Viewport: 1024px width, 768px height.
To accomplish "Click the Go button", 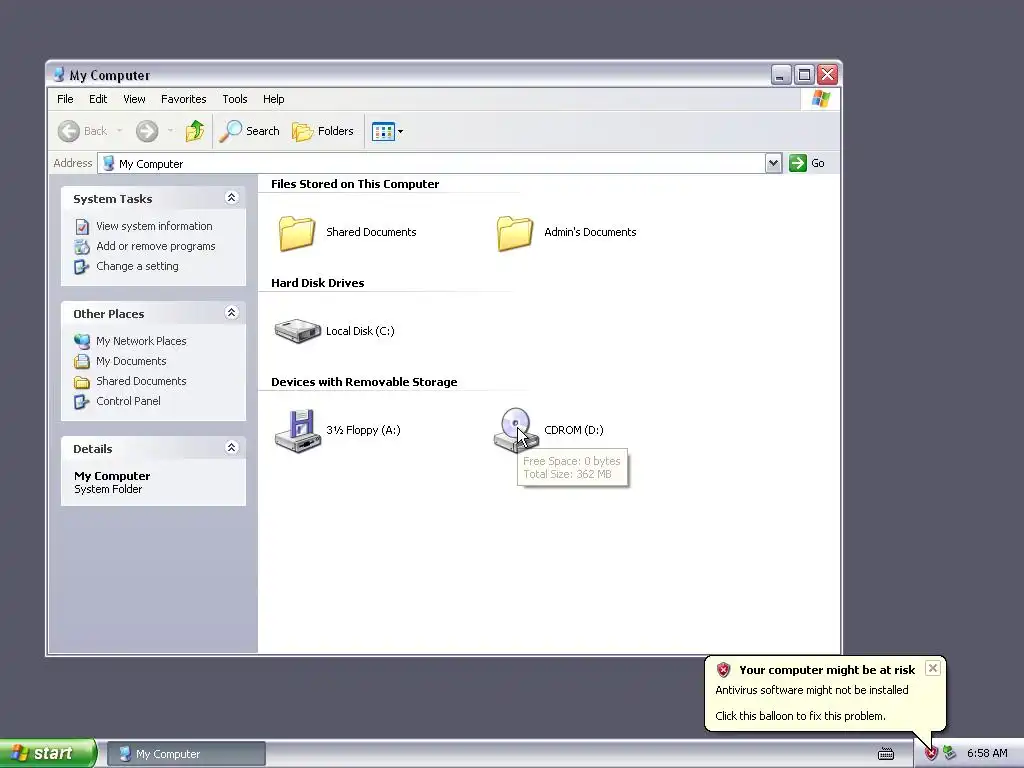I will [807, 163].
